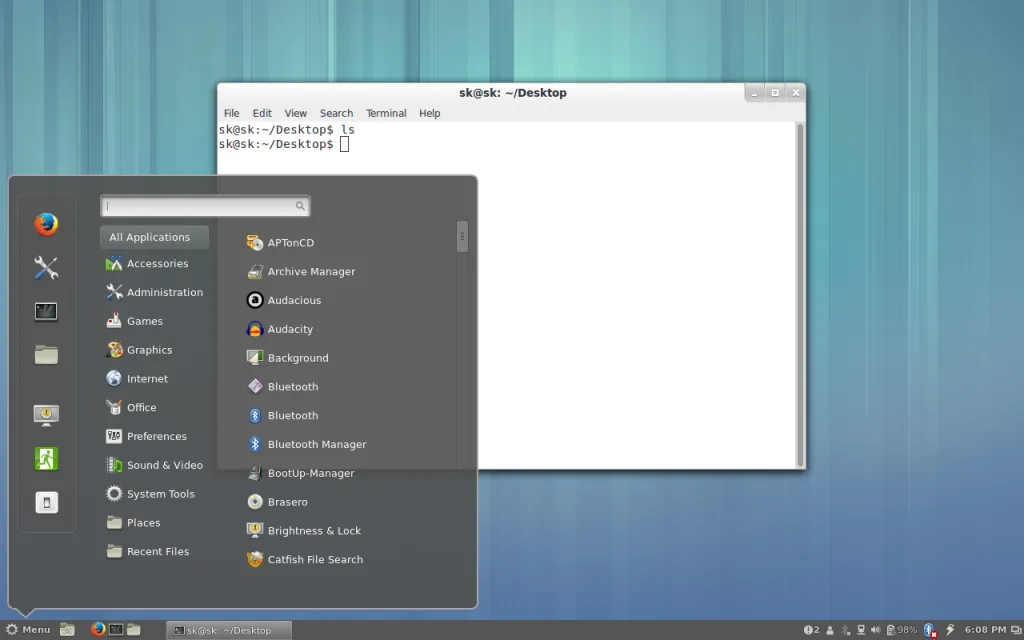Open Brightness & Lock settings

coord(312,530)
